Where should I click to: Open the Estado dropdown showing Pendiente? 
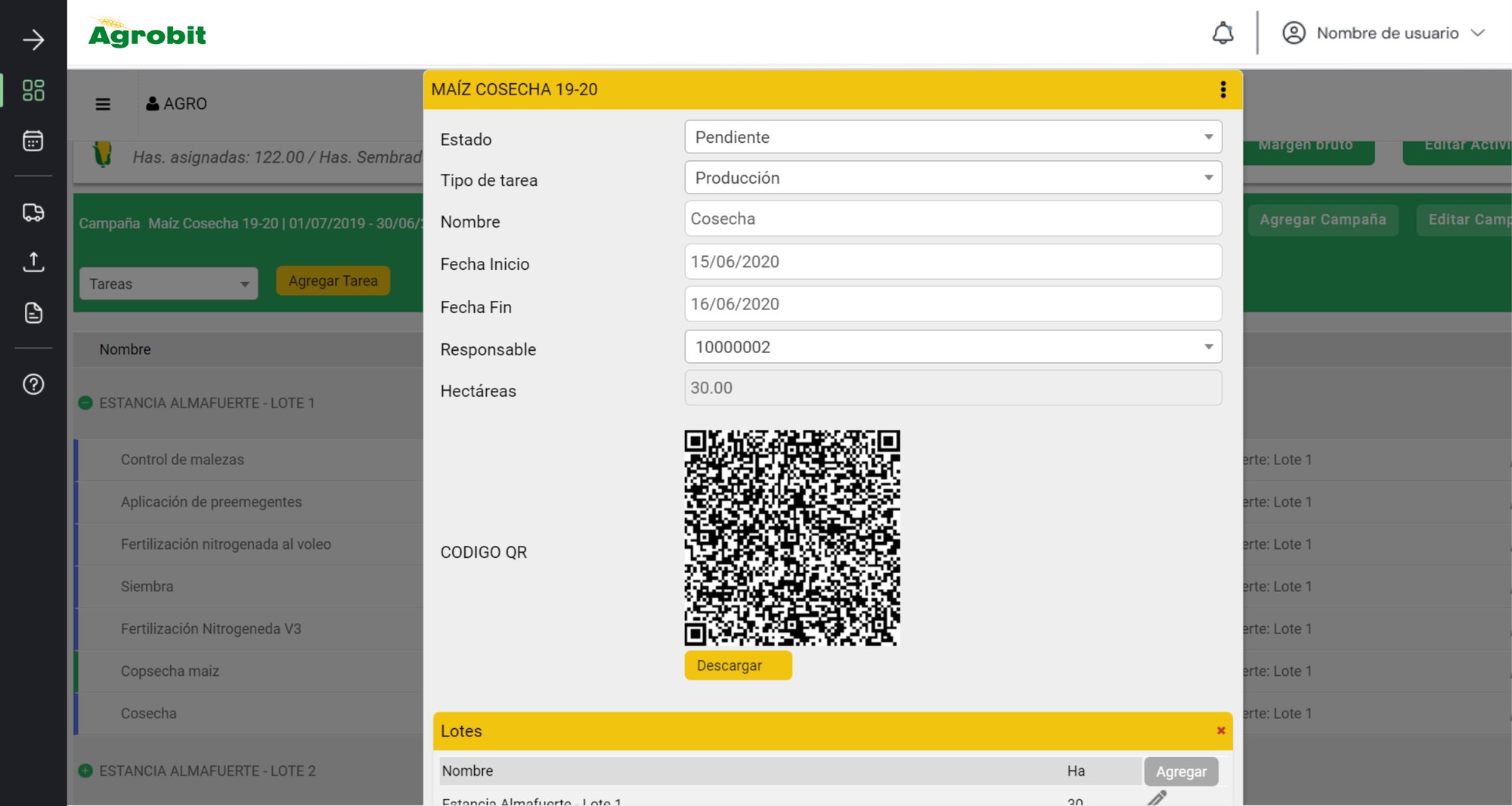(x=953, y=137)
